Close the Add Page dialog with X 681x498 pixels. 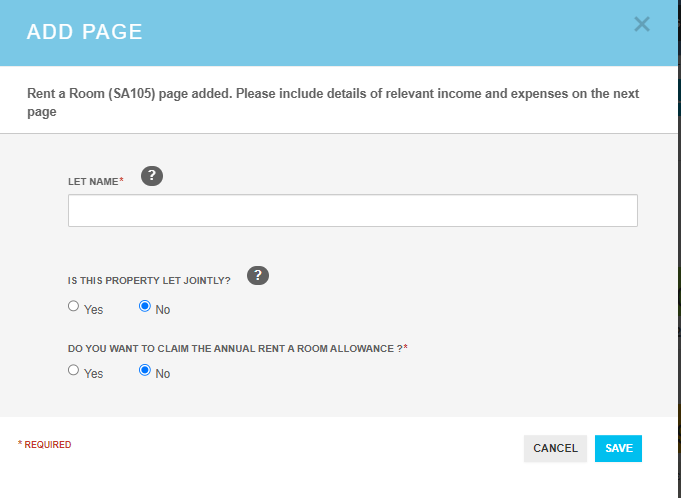[641, 24]
